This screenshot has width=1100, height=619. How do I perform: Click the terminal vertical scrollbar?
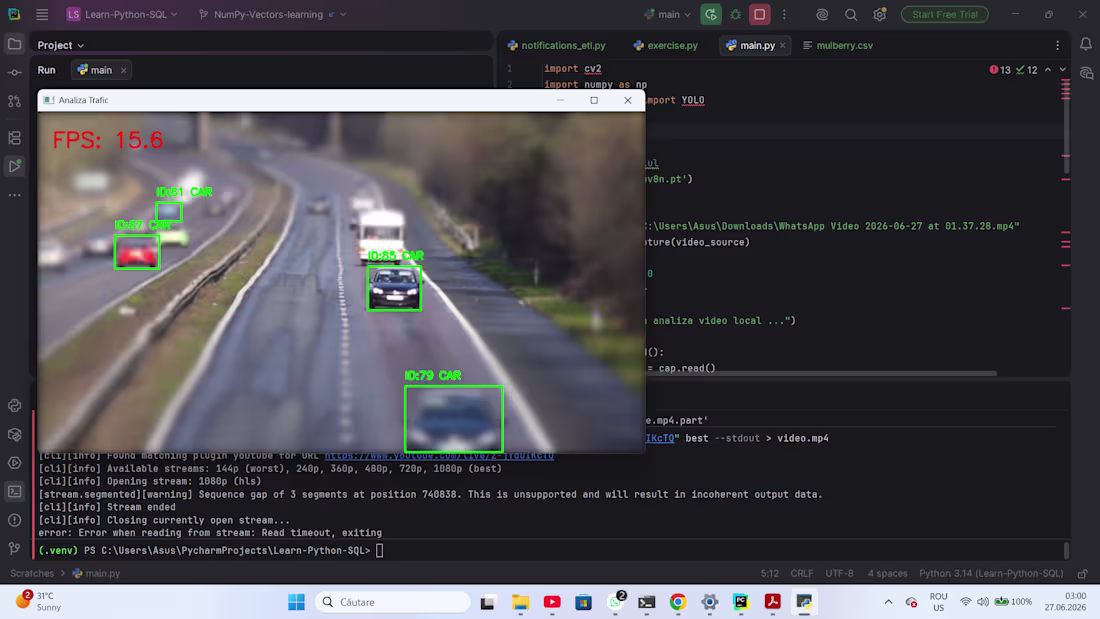[1066, 550]
